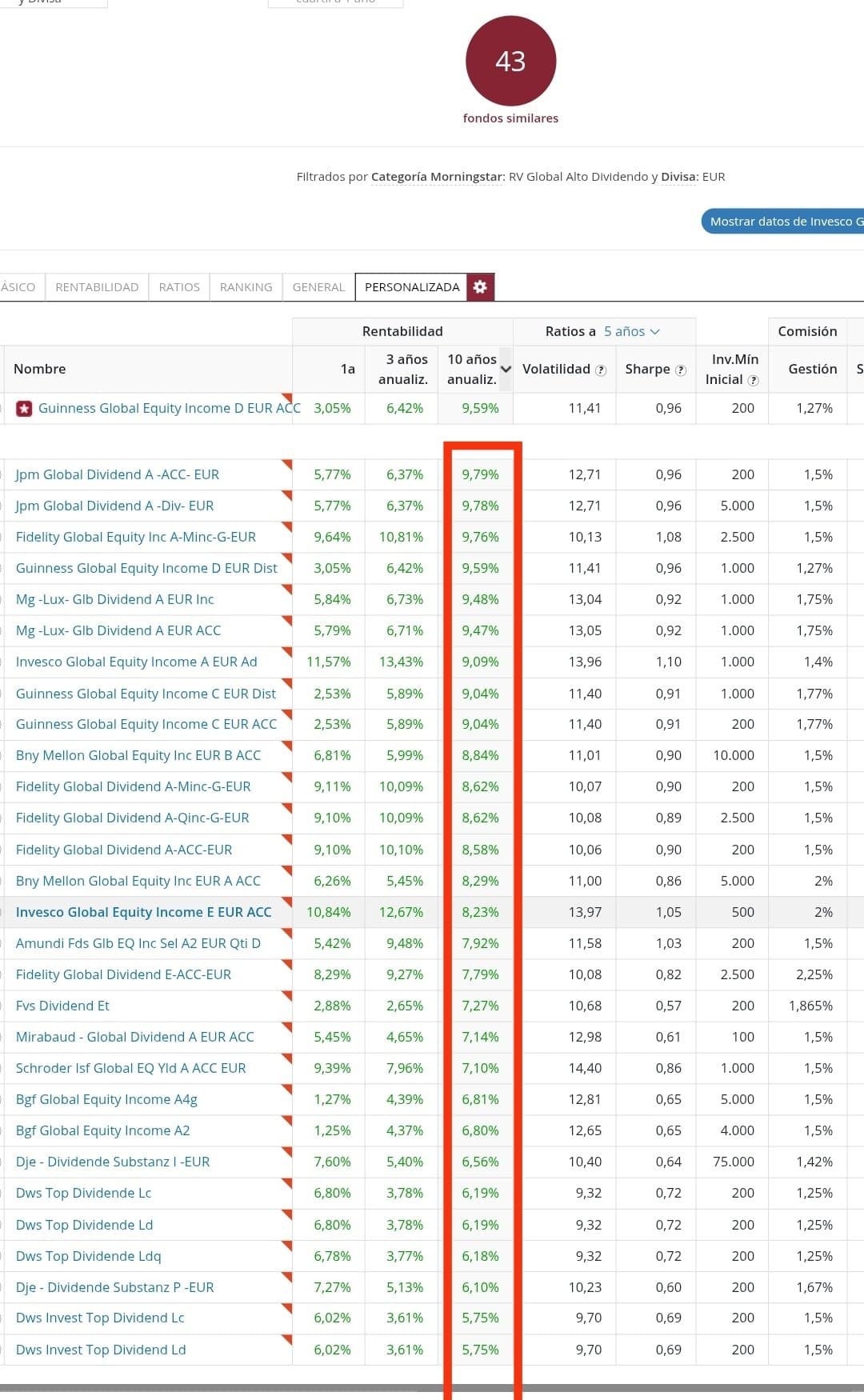Sort by the '3 años anualiz.' column header
The image size is (864, 1400).
tap(403, 369)
